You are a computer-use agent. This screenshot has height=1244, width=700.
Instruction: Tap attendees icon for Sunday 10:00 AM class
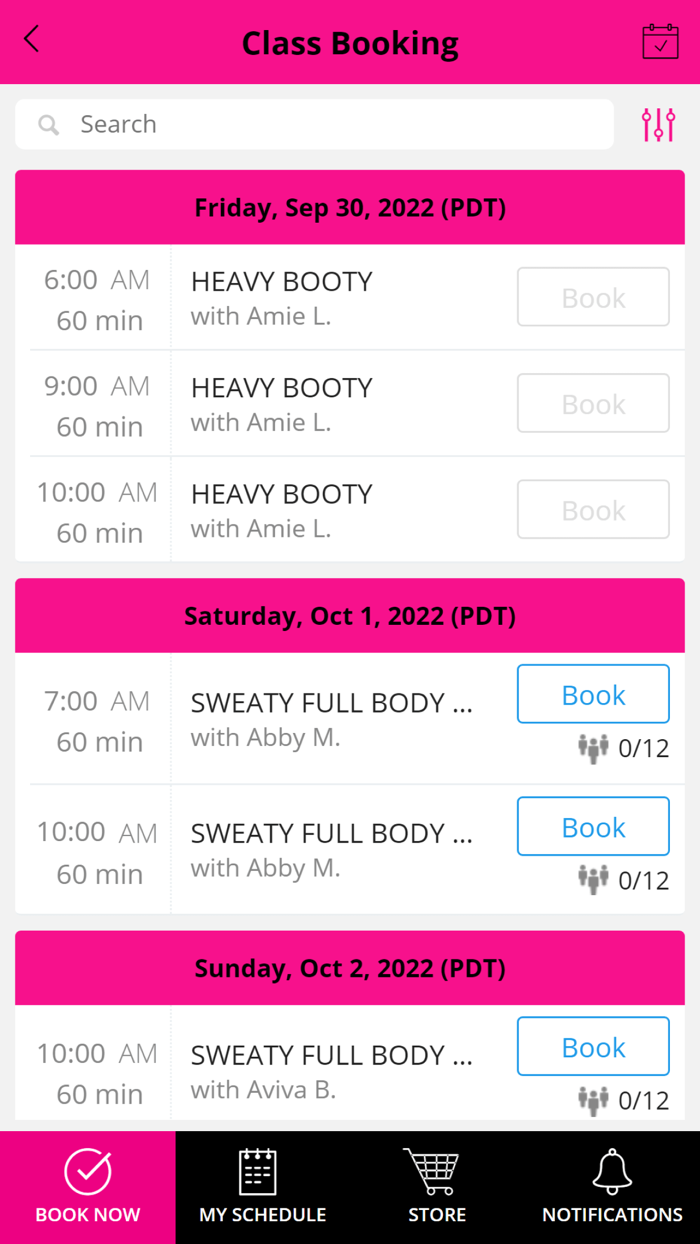pyautogui.click(x=593, y=1101)
